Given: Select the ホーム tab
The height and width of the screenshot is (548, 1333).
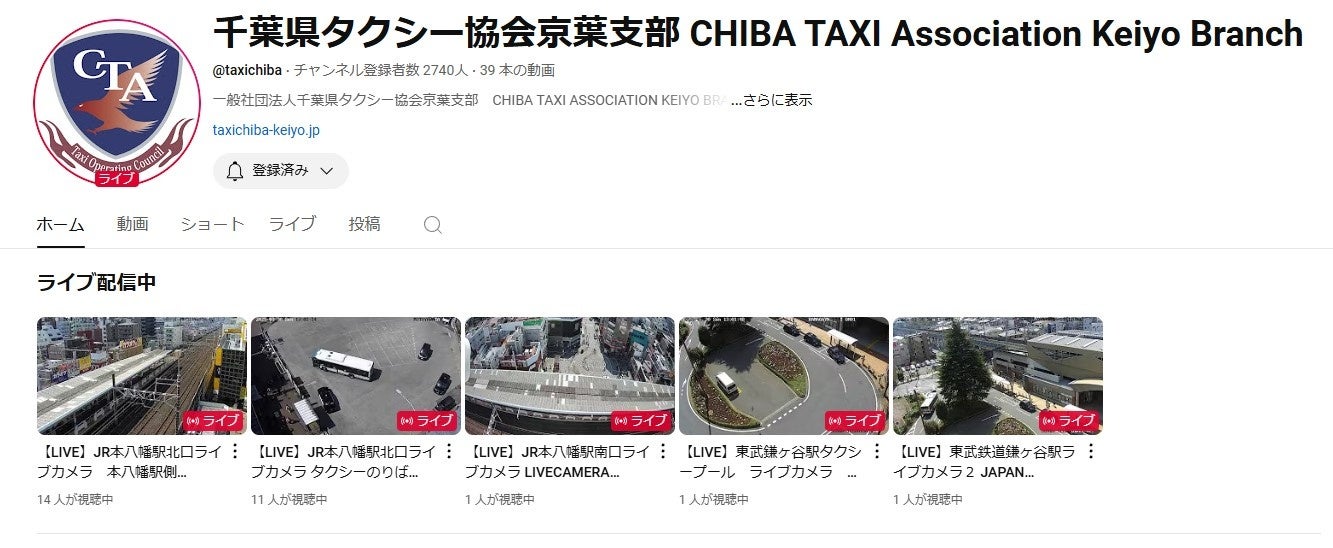Looking at the screenshot, I should coord(60,224).
